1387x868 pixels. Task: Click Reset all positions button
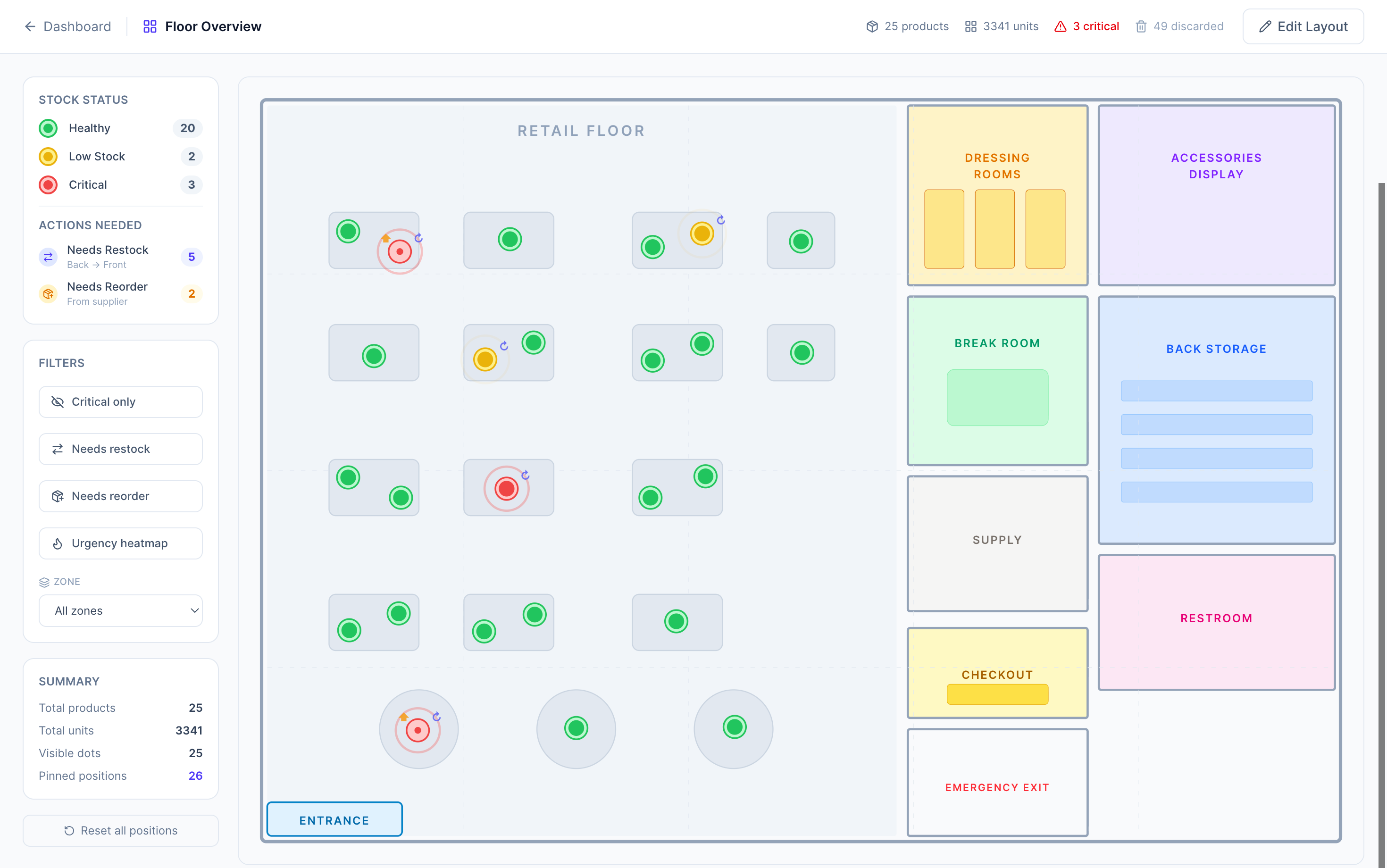click(x=121, y=830)
